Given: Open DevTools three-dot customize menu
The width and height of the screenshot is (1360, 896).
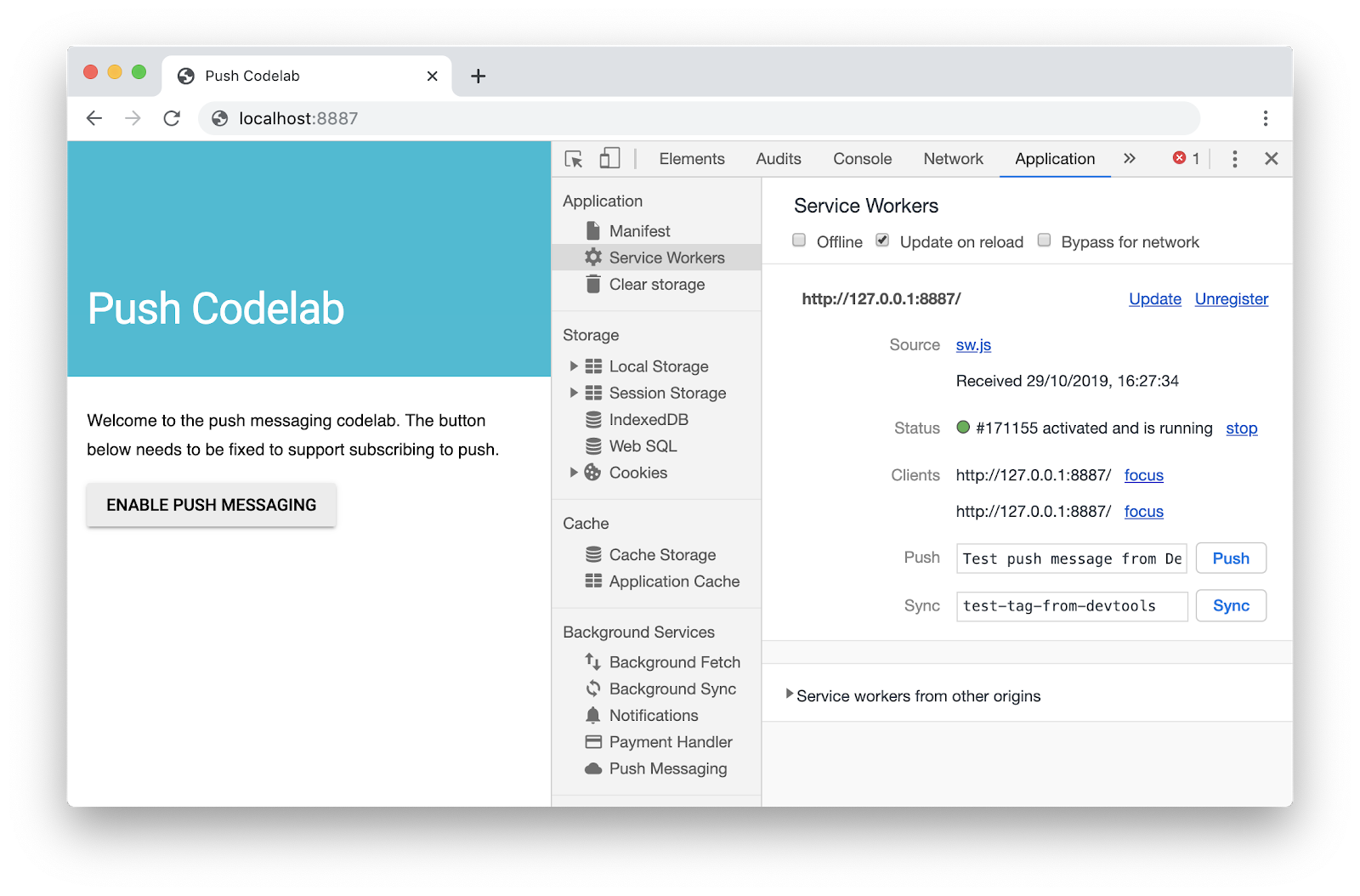Looking at the screenshot, I should tap(1234, 159).
